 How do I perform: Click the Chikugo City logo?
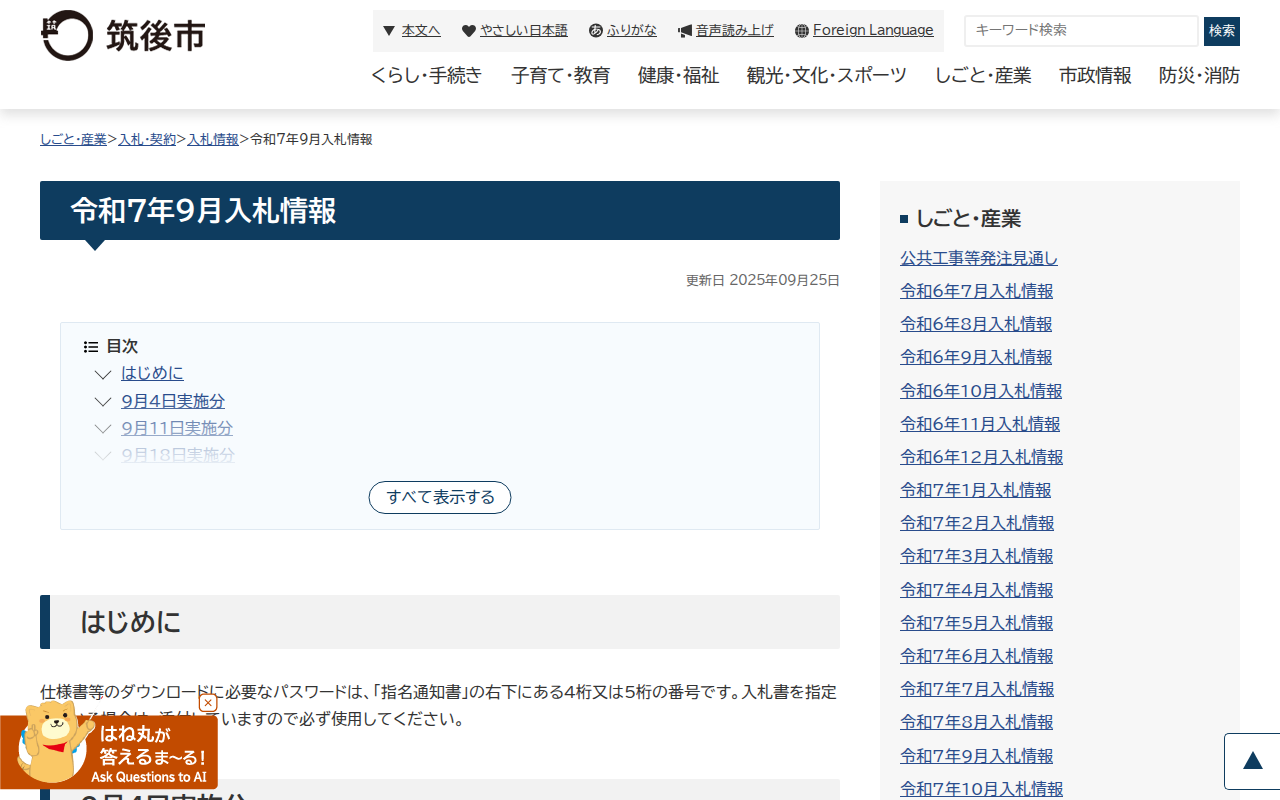[x=123, y=36]
